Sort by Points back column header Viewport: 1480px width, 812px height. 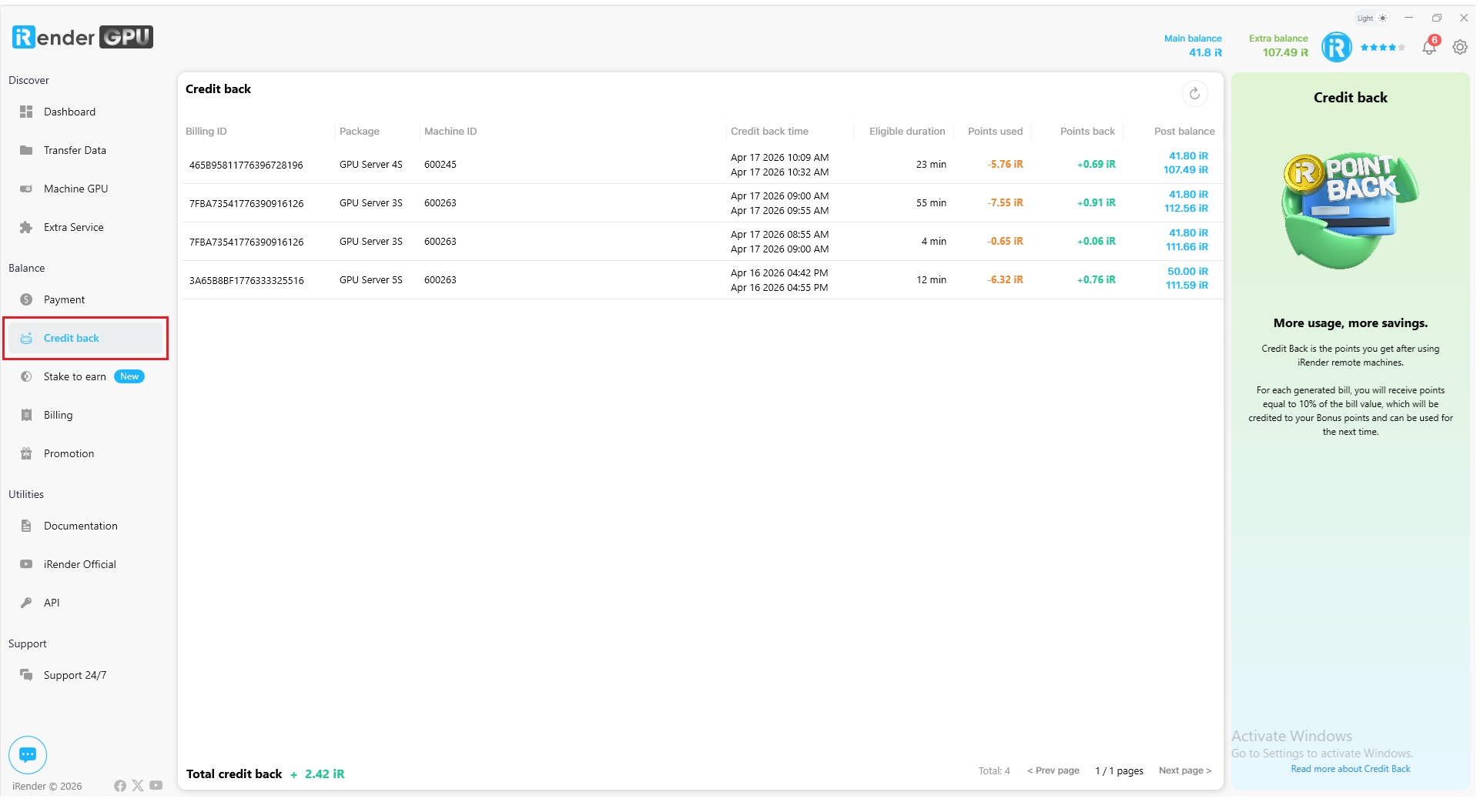click(x=1087, y=132)
